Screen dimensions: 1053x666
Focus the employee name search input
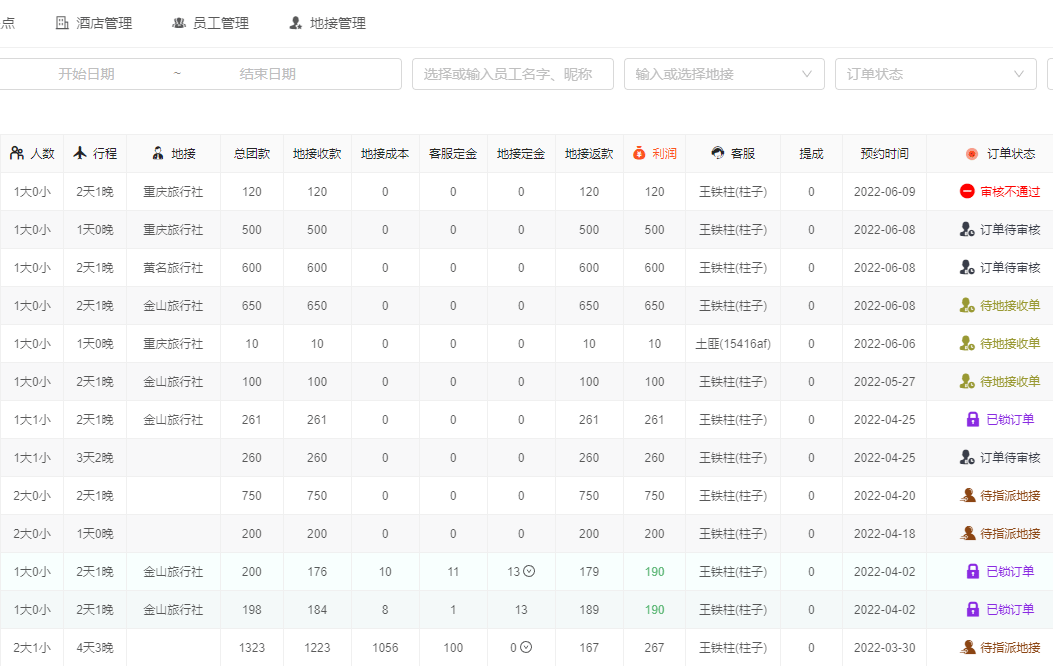pos(512,74)
